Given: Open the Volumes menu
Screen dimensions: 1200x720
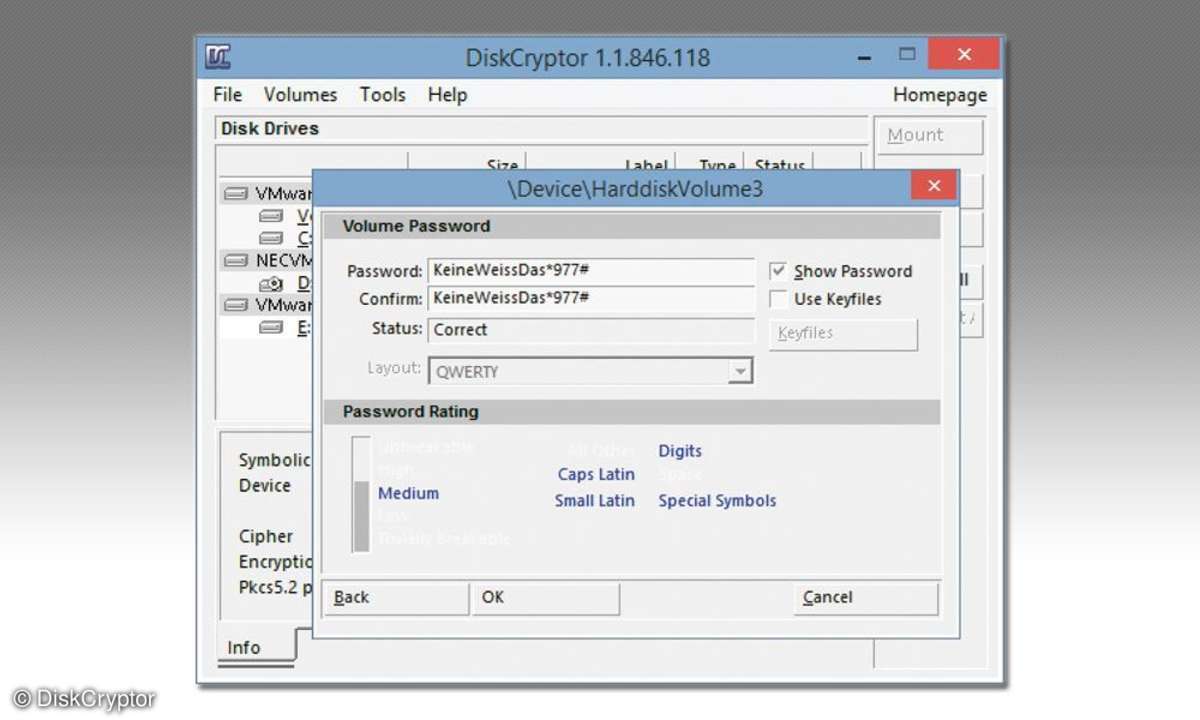Looking at the screenshot, I should click(300, 95).
